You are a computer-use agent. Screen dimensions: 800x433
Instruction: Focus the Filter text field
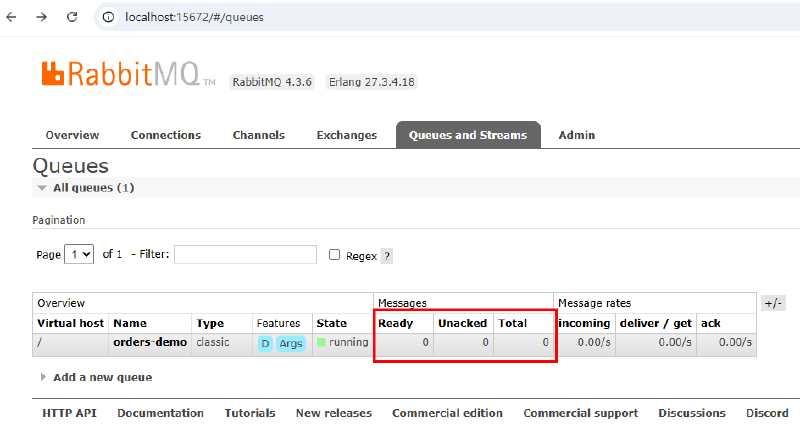point(245,254)
